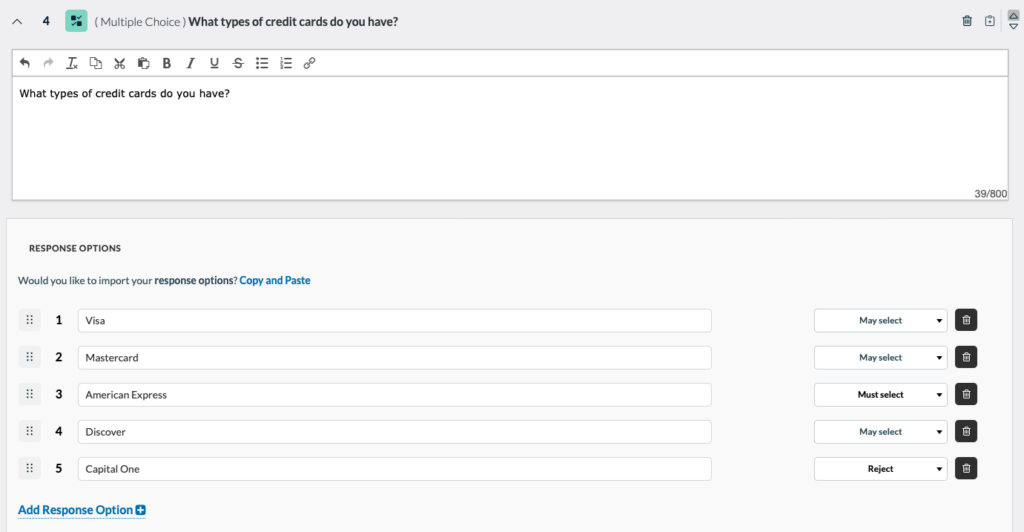Move question 4 up with the arrow icon
The height and width of the screenshot is (532, 1024).
[1014, 15]
